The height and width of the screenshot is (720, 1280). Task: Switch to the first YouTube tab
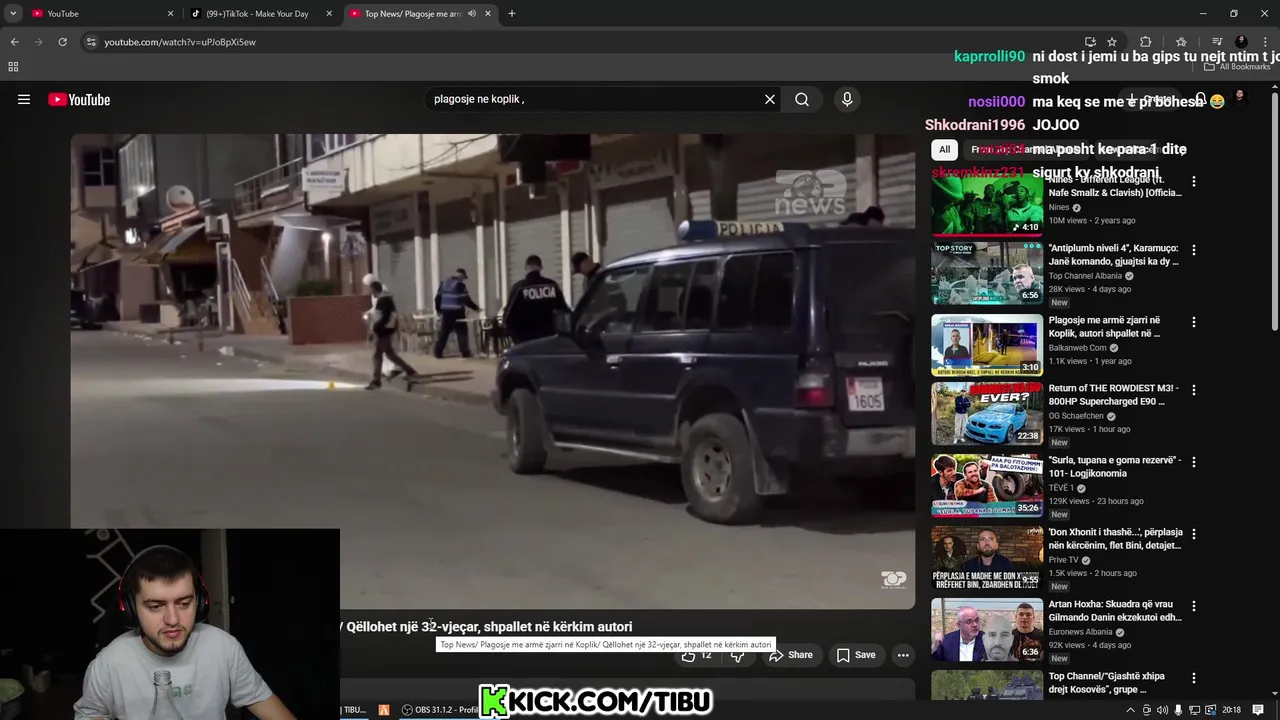click(100, 13)
